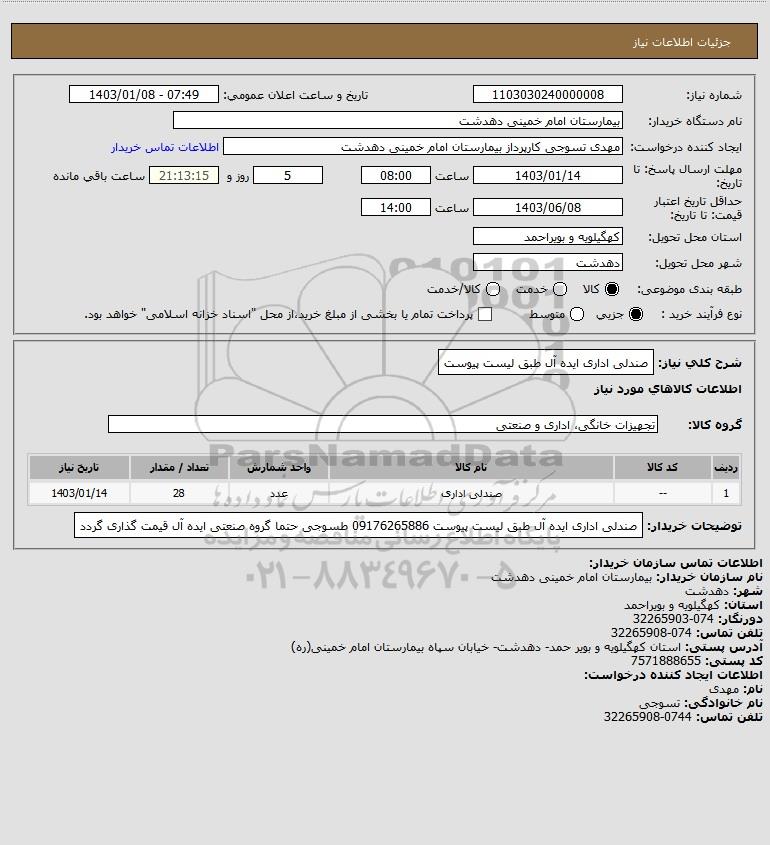Image resolution: width=770 pixels, height=845 pixels.
Task: Click the unit cell عدد
Action: point(279,493)
